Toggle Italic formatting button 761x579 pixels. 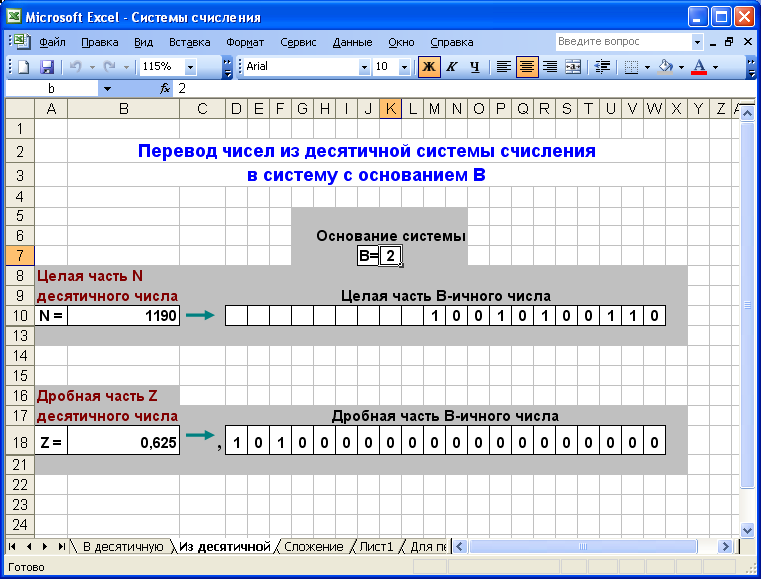point(452,67)
